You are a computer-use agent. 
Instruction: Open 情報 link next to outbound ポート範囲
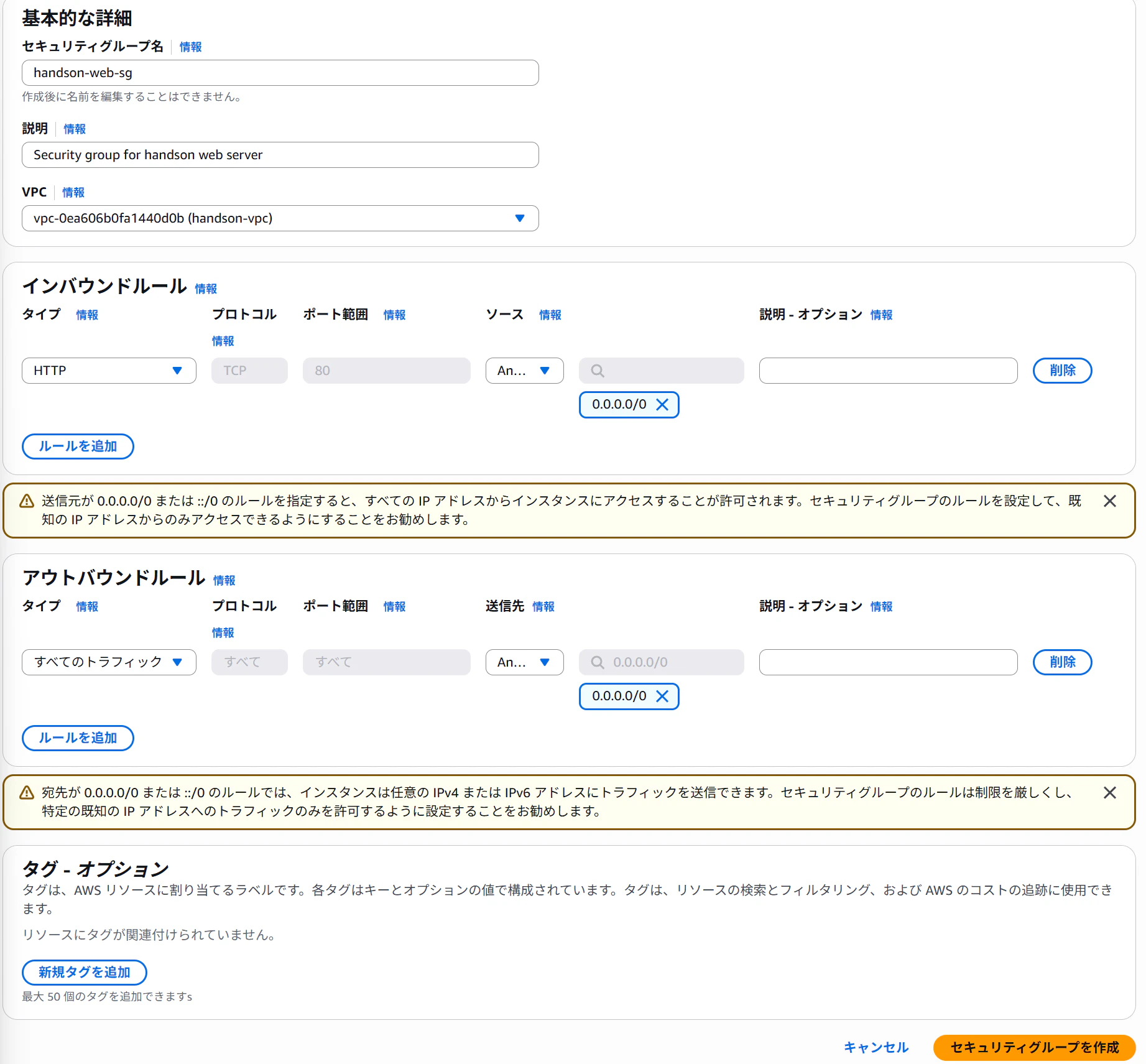394,607
